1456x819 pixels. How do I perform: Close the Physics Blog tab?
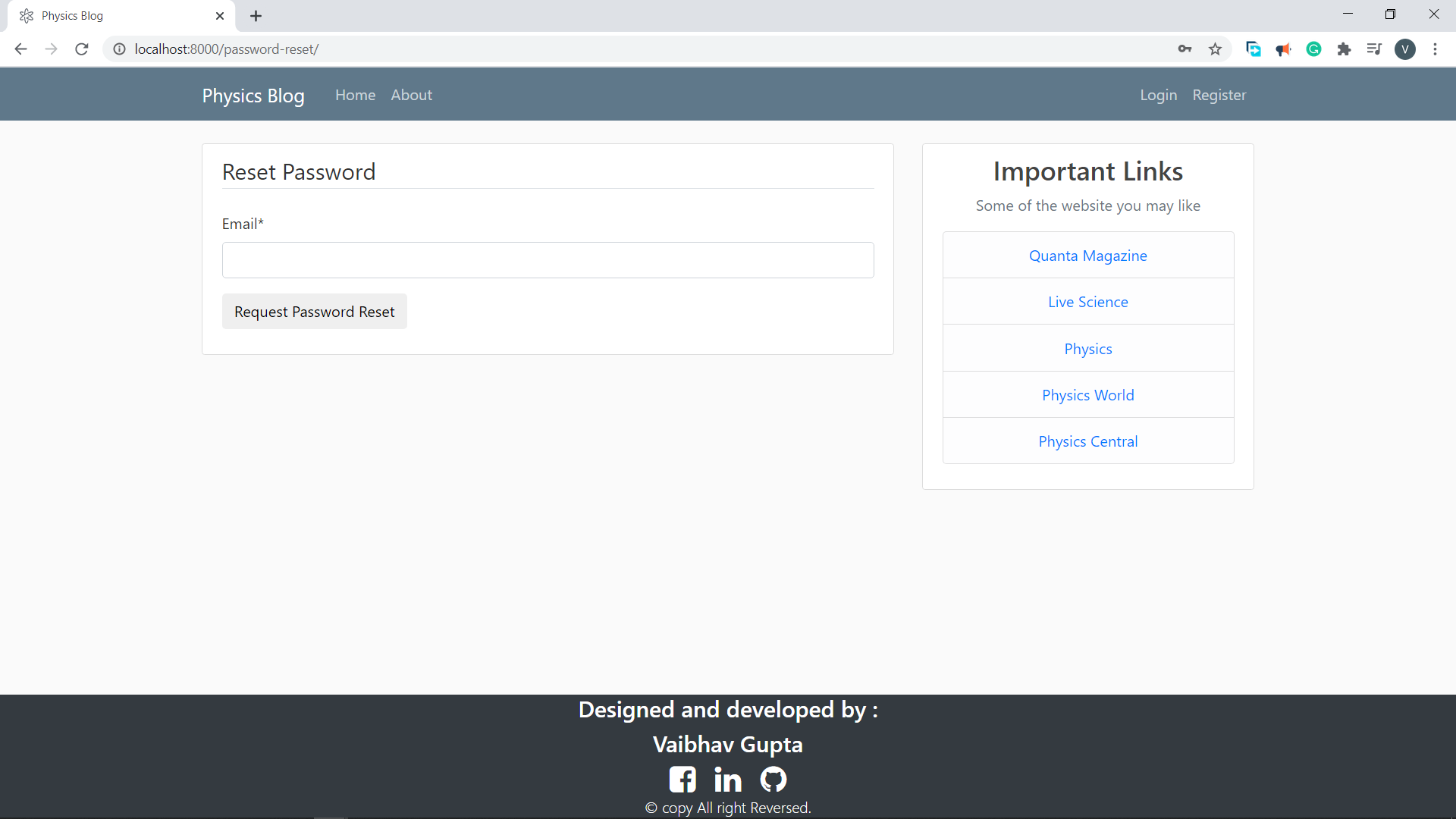click(x=220, y=16)
